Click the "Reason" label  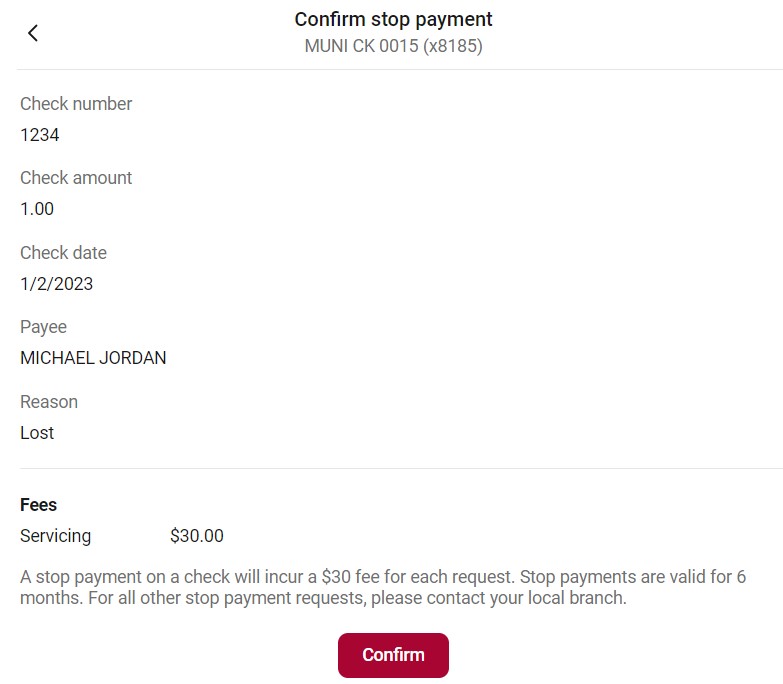(x=49, y=402)
